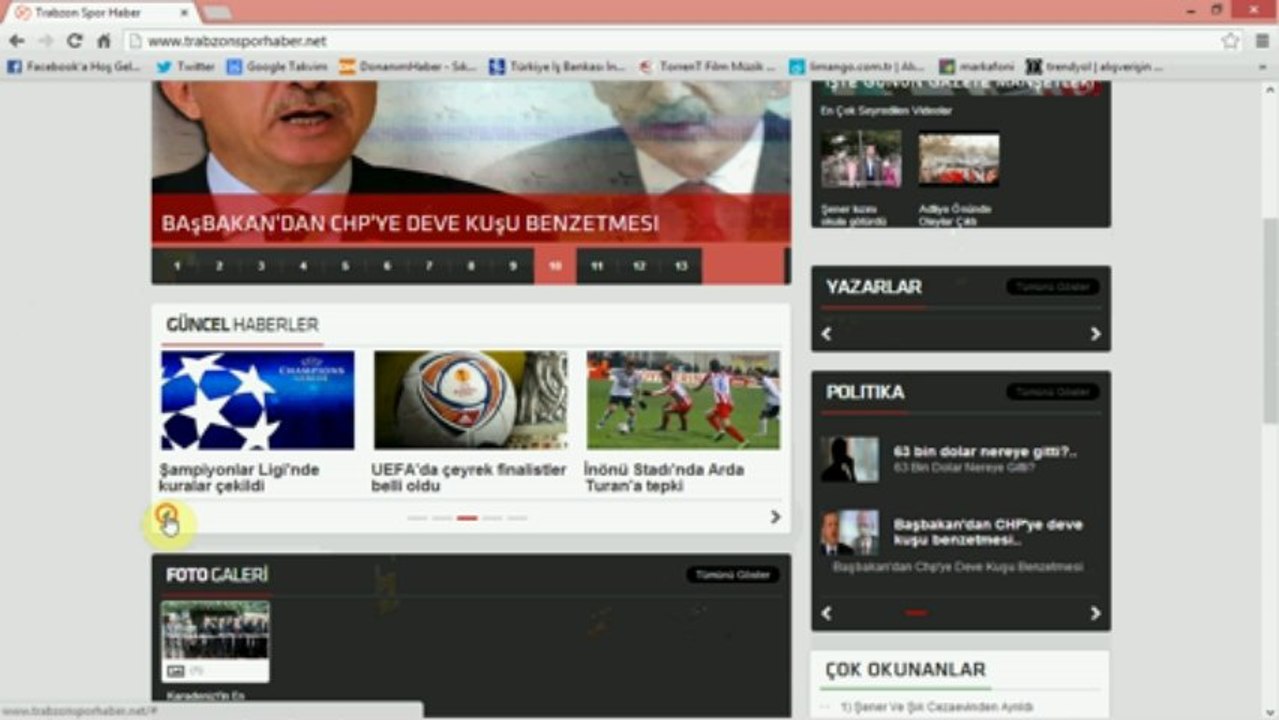Image resolution: width=1279 pixels, height=720 pixels.
Task: Open İnönü Stadı'nda Arda Turan'a tepki
Action: [664, 477]
